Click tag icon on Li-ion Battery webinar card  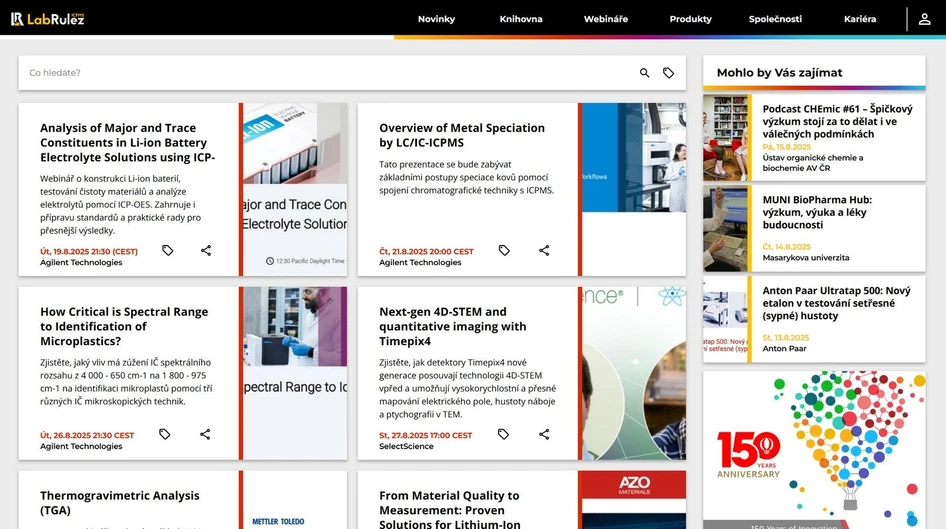pos(168,251)
